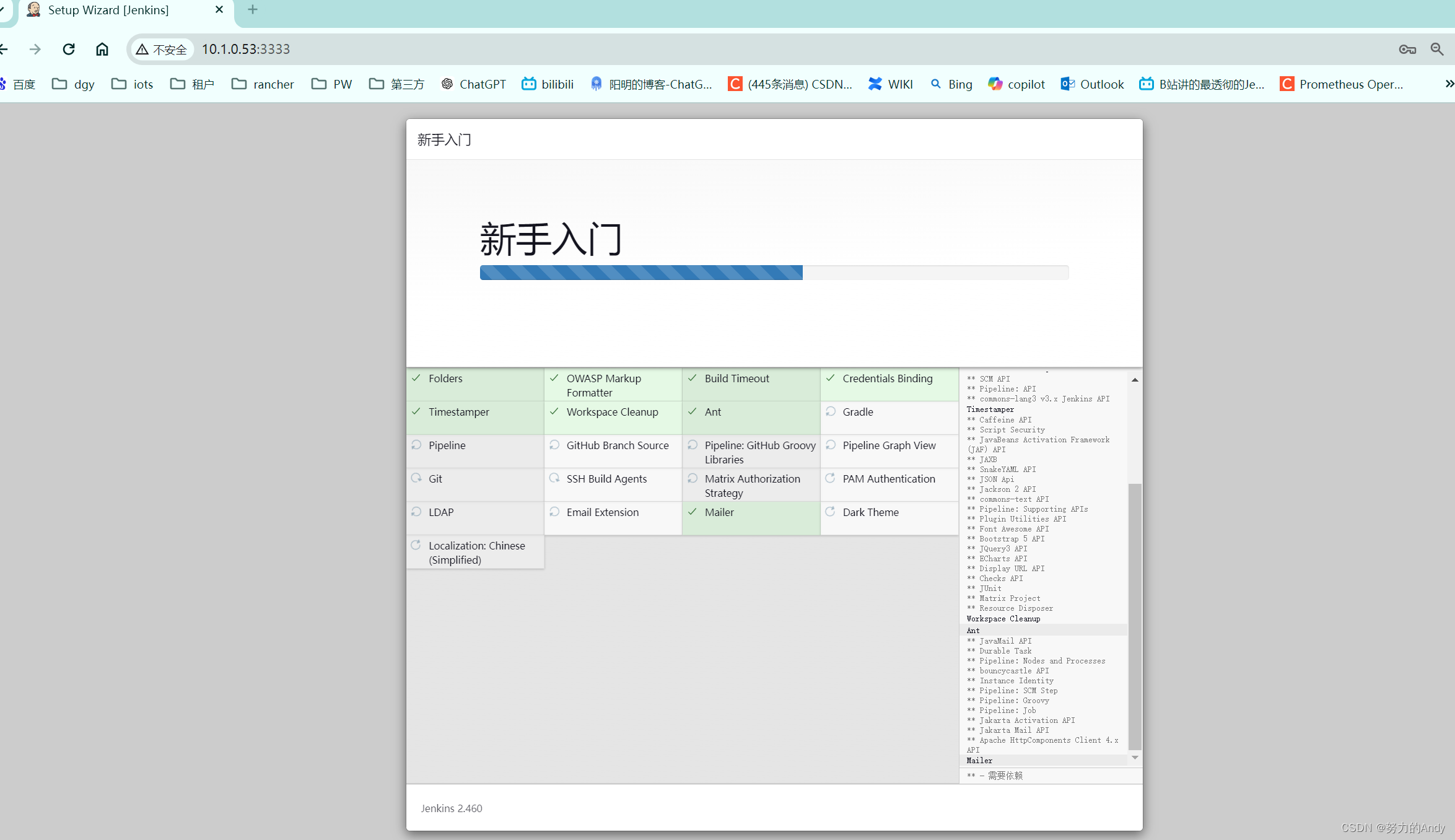Click the plugin installation progress bar

774,273
